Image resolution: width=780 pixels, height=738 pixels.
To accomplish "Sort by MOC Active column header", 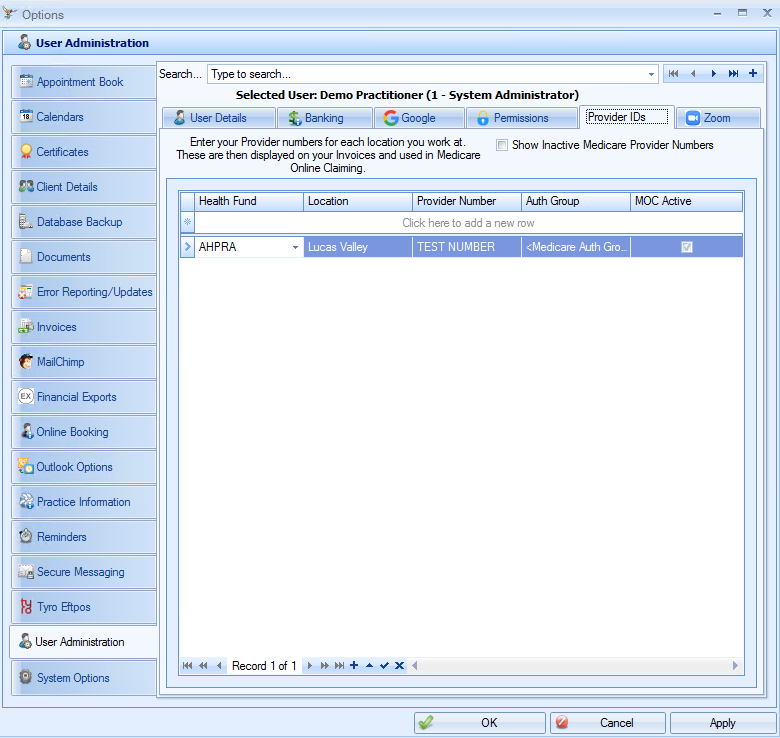I will pos(686,201).
